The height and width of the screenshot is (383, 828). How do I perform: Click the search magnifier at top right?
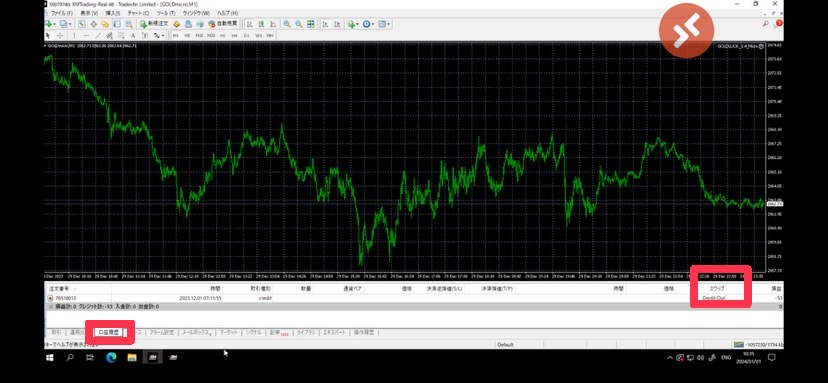click(765, 24)
